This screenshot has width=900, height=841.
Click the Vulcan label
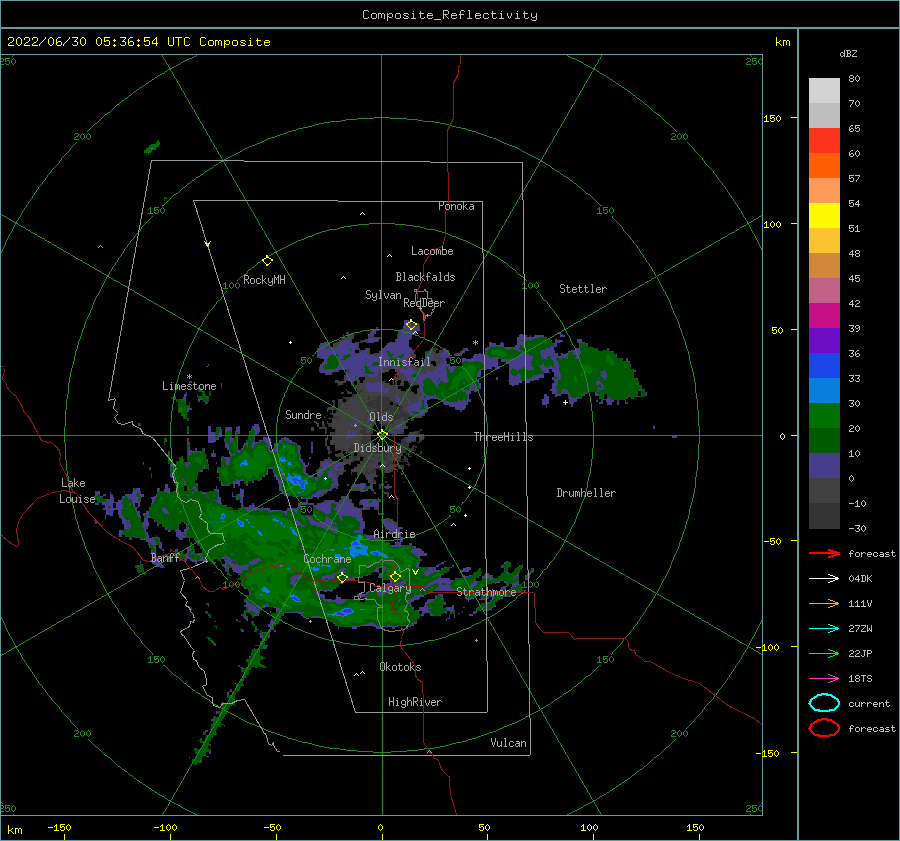[x=508, y=743]
